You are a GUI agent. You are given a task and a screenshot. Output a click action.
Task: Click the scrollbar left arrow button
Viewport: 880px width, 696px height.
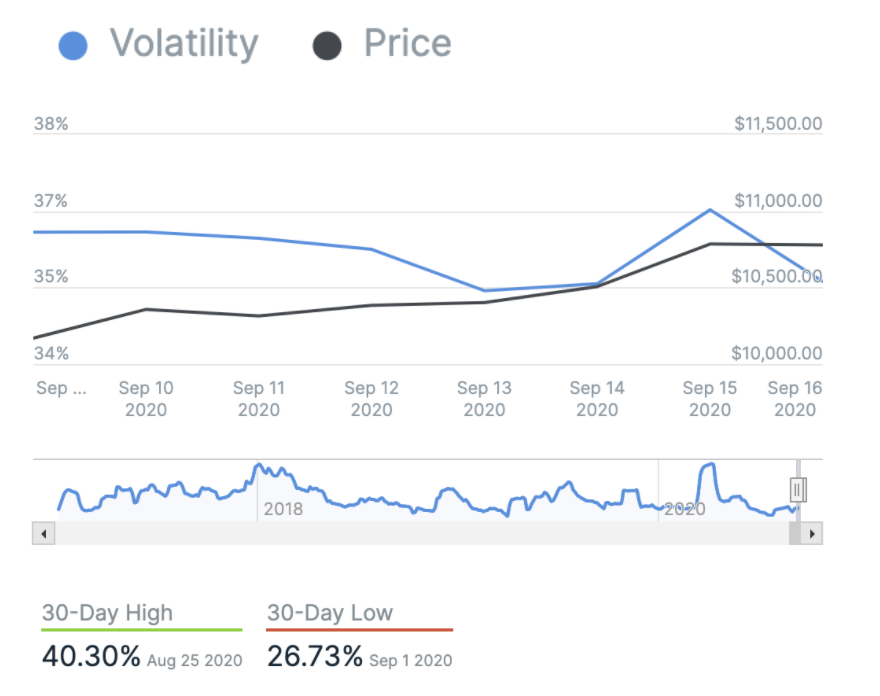(x=43, y=534)
